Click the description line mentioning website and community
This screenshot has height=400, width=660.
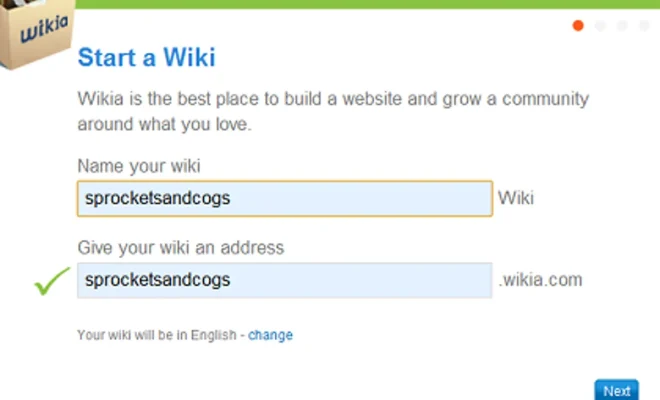333,99
